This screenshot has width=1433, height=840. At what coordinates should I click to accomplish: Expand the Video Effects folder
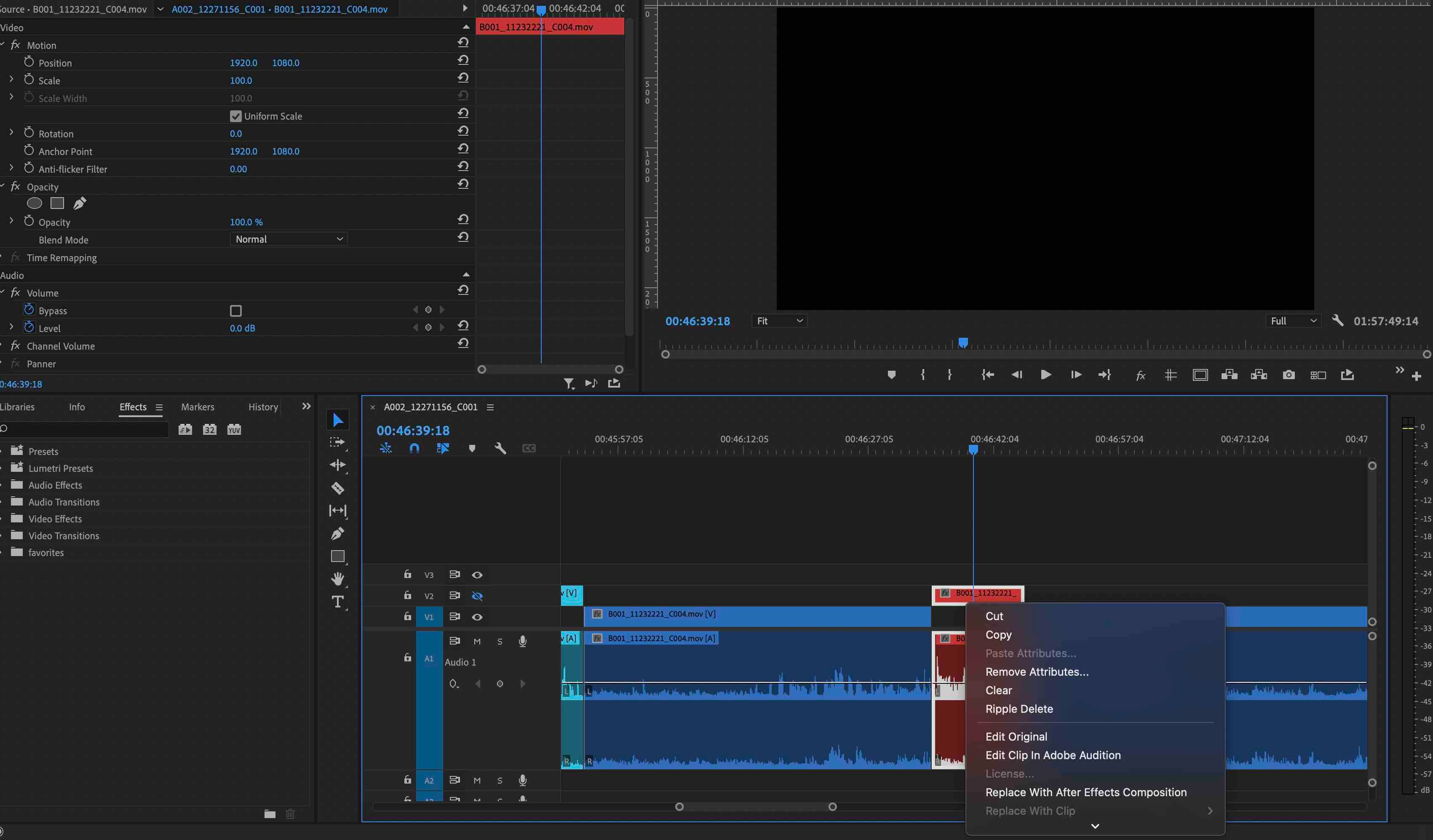(55, 519)
